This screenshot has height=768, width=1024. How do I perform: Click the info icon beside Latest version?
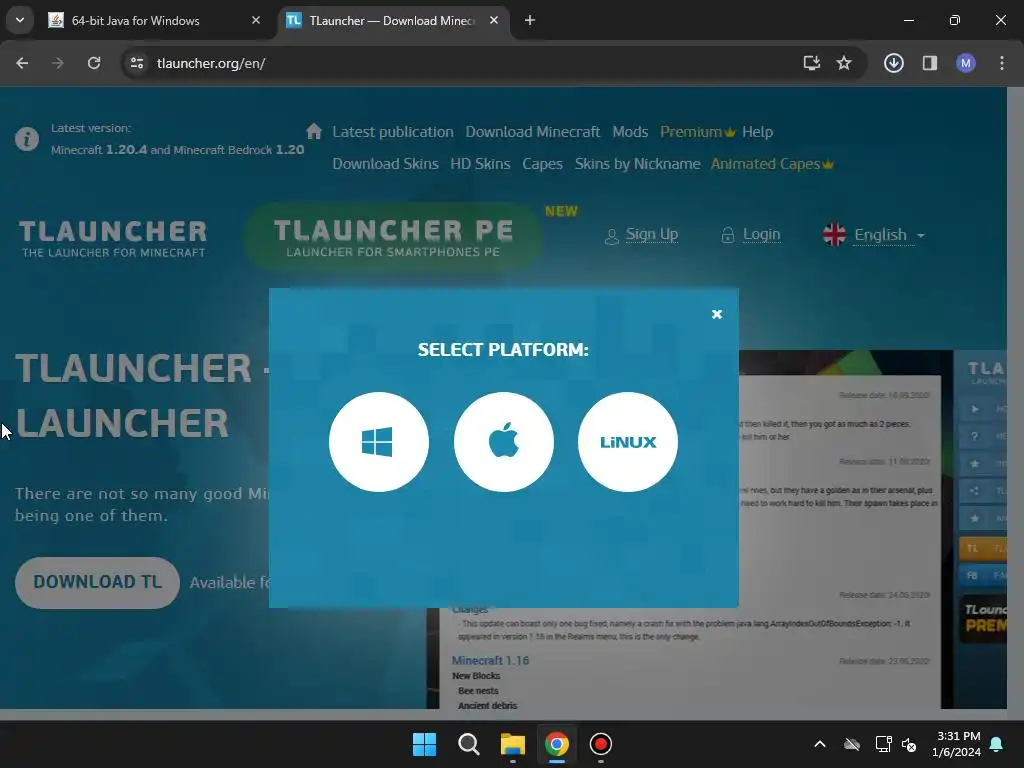(27, 139)
